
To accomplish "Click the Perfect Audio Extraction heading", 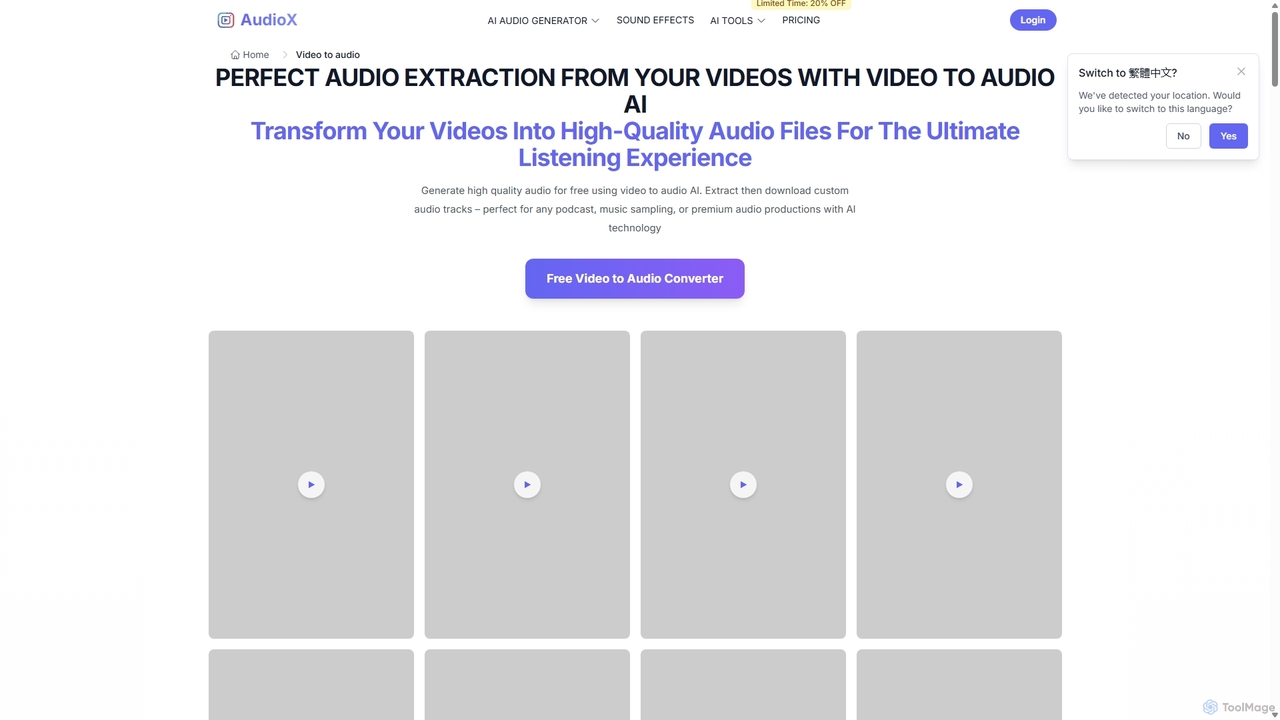I will 635,91.
